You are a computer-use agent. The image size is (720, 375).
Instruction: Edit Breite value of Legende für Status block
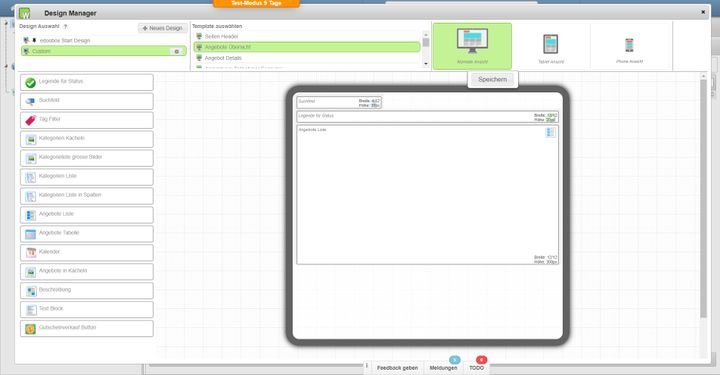[x=551, y=115]
